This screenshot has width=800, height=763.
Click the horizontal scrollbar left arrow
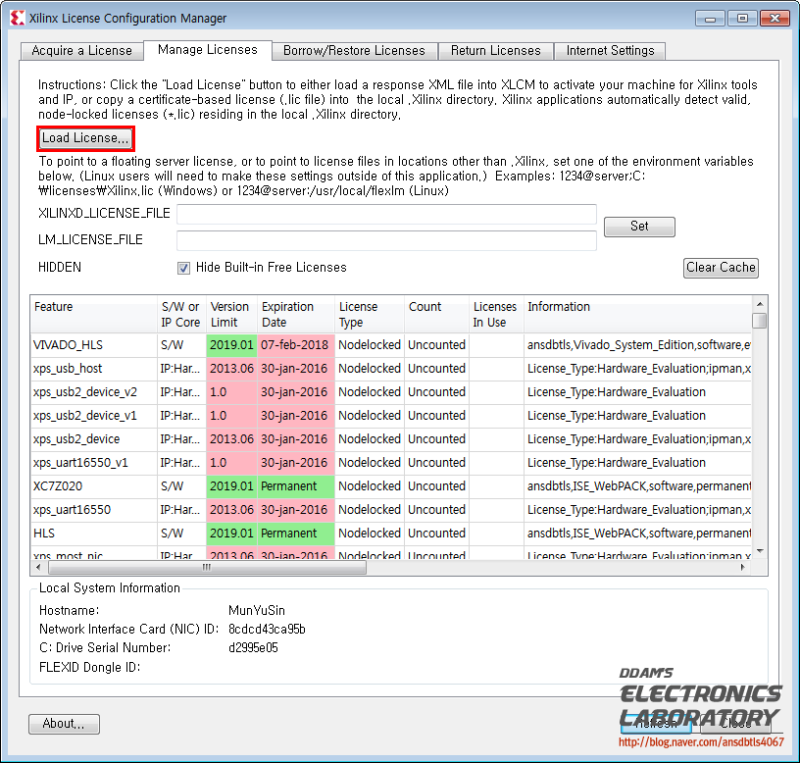click(37, 566)
